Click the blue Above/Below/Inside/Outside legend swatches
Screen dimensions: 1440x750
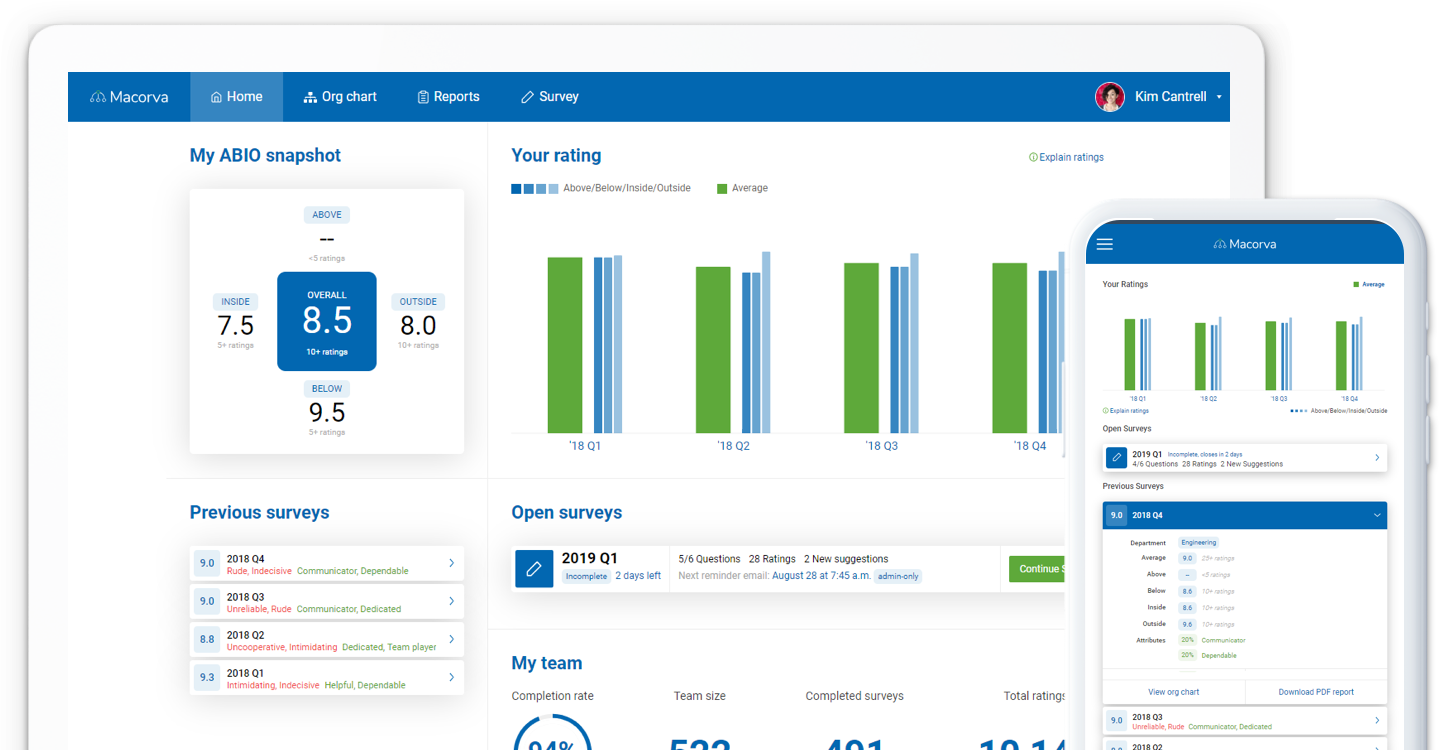[x=535, y=188]
